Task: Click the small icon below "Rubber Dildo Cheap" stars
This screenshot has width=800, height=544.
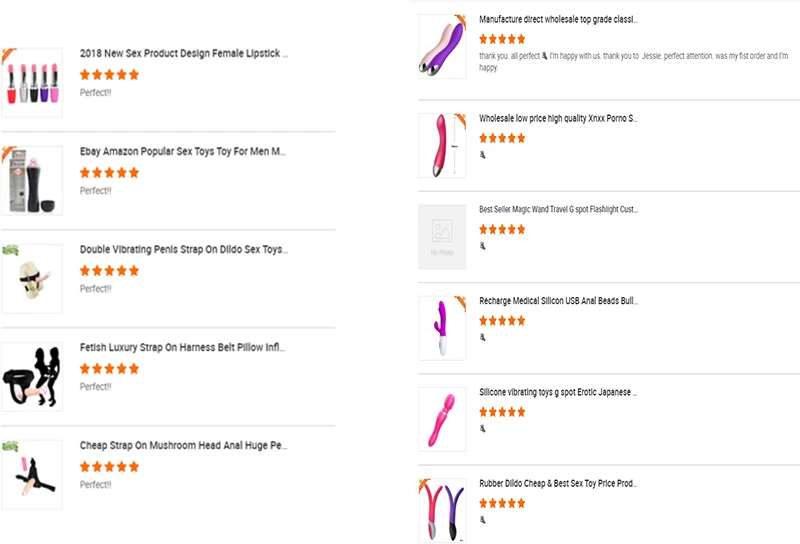Action: pos(483,520)
